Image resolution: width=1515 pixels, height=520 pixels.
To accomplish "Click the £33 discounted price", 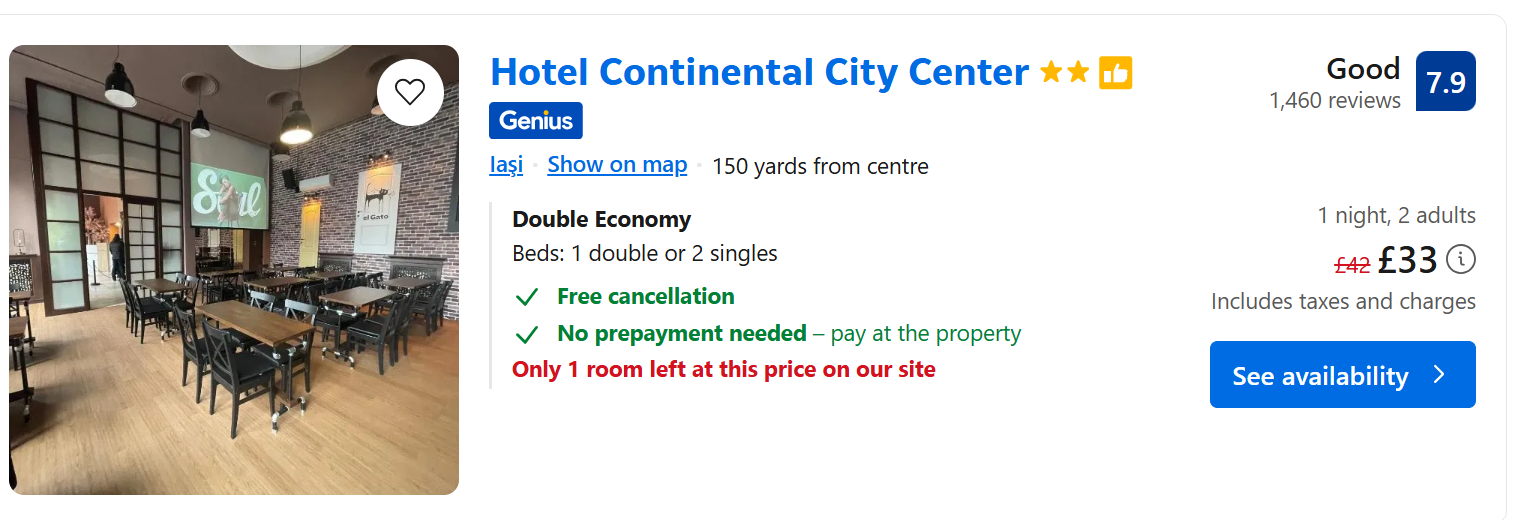I will 1407,261.
